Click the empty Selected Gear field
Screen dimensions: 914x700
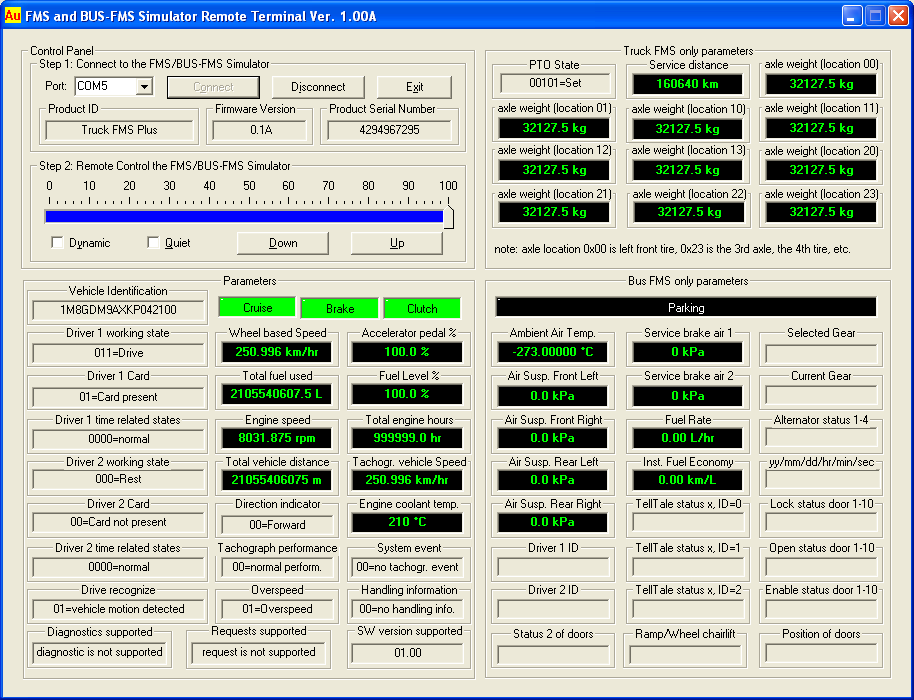pos(821,353)
